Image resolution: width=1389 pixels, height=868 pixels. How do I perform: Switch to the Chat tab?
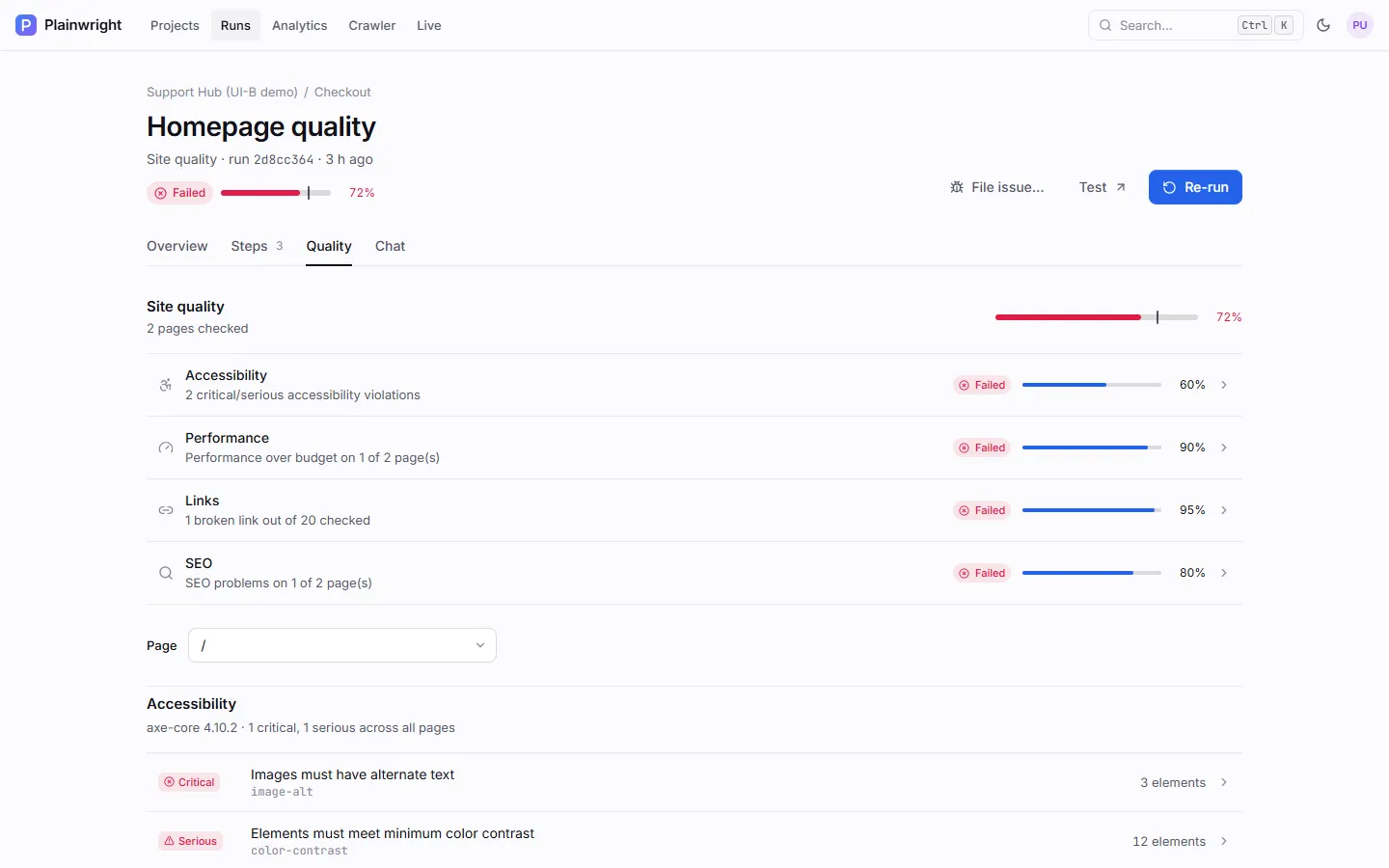point(390,246)
